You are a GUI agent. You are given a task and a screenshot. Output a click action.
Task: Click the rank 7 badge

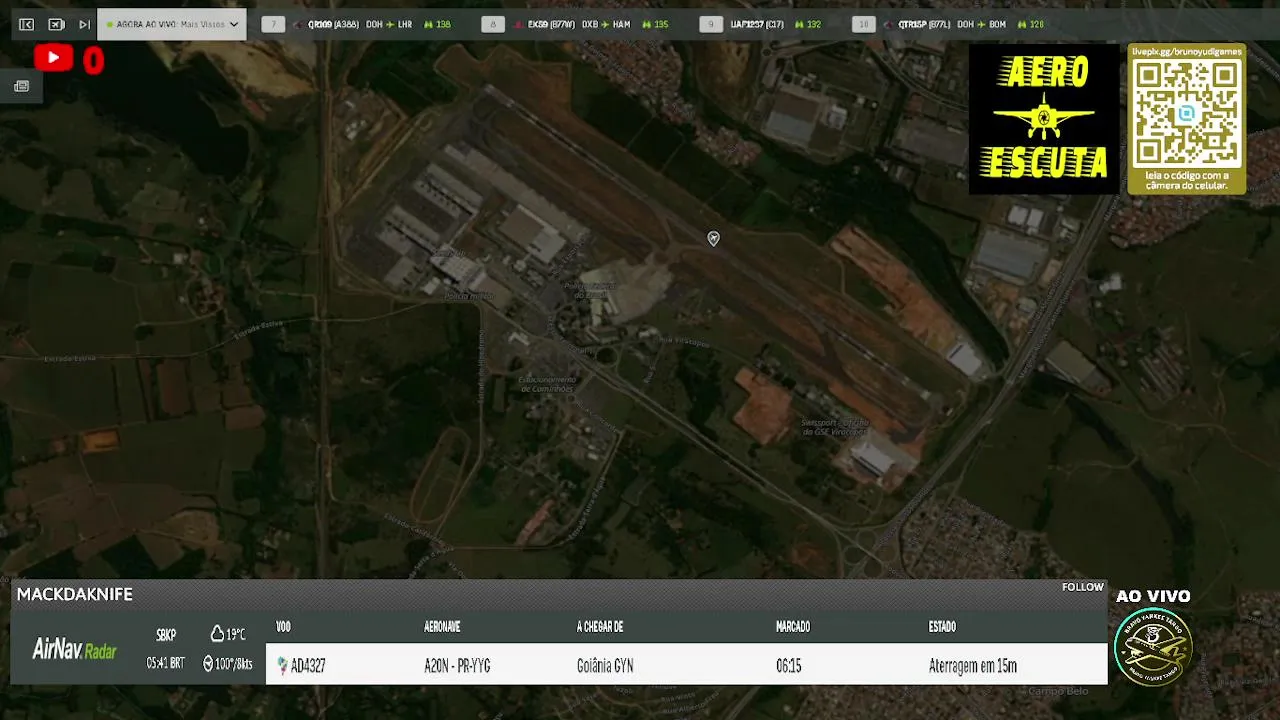click(x=273, y=24)
